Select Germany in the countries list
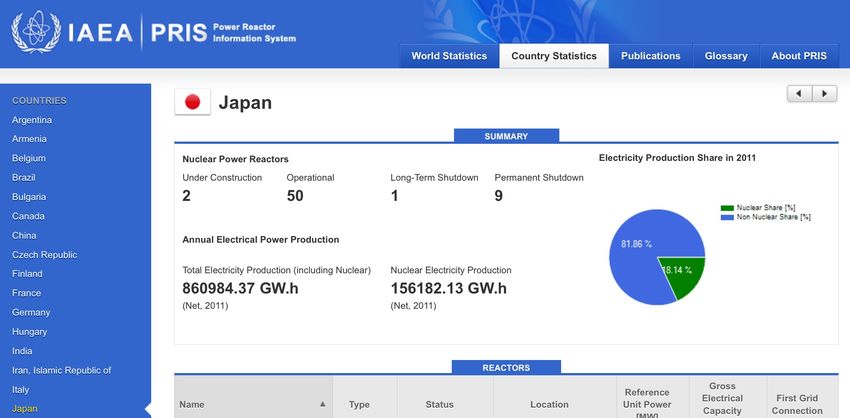Image resolution: width=850 pixels, height=418 pixels. (x=31, y=312)
